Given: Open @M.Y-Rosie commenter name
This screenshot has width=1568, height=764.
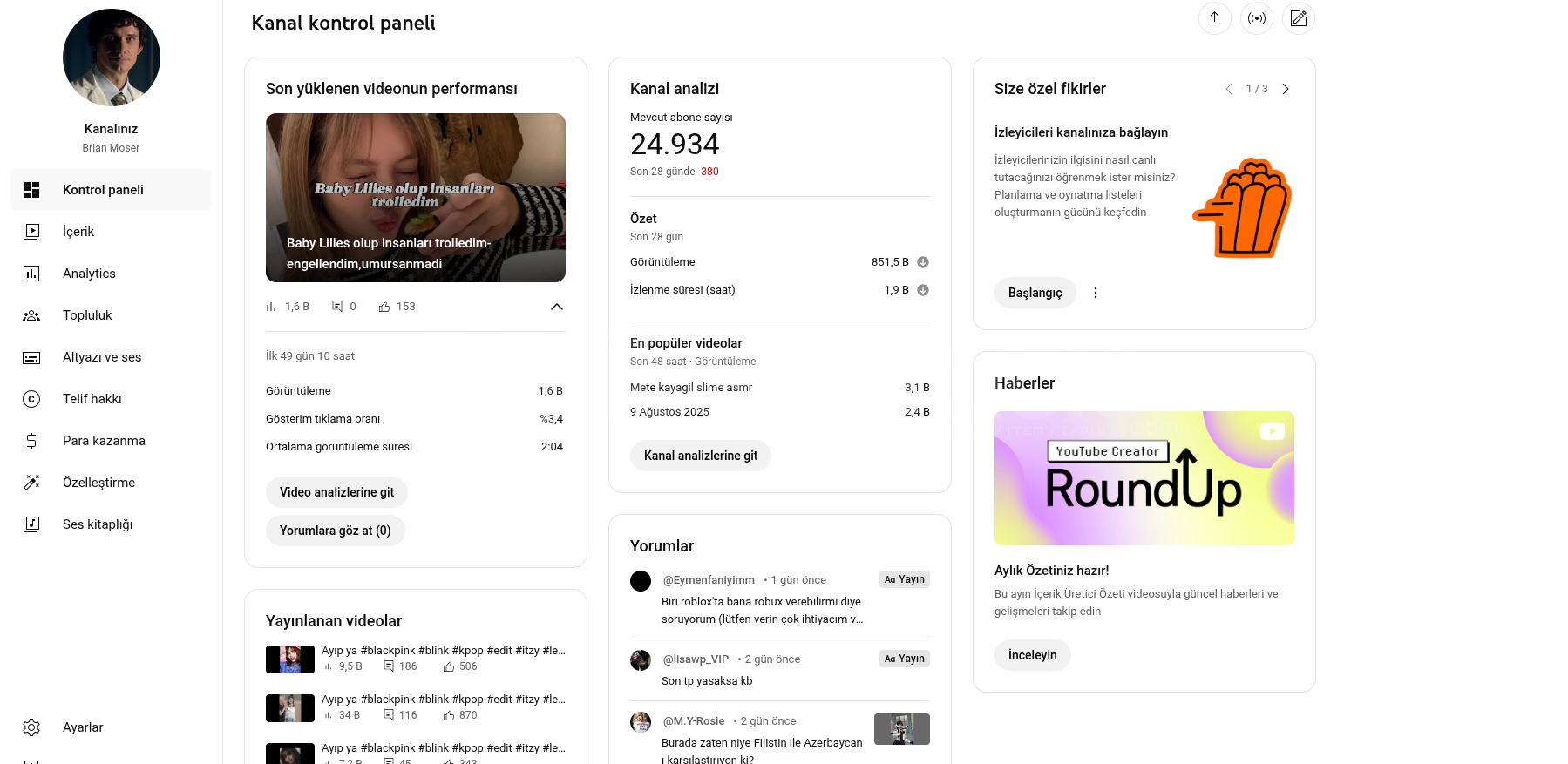Looking at the screenshot, I should pos(694,721).
